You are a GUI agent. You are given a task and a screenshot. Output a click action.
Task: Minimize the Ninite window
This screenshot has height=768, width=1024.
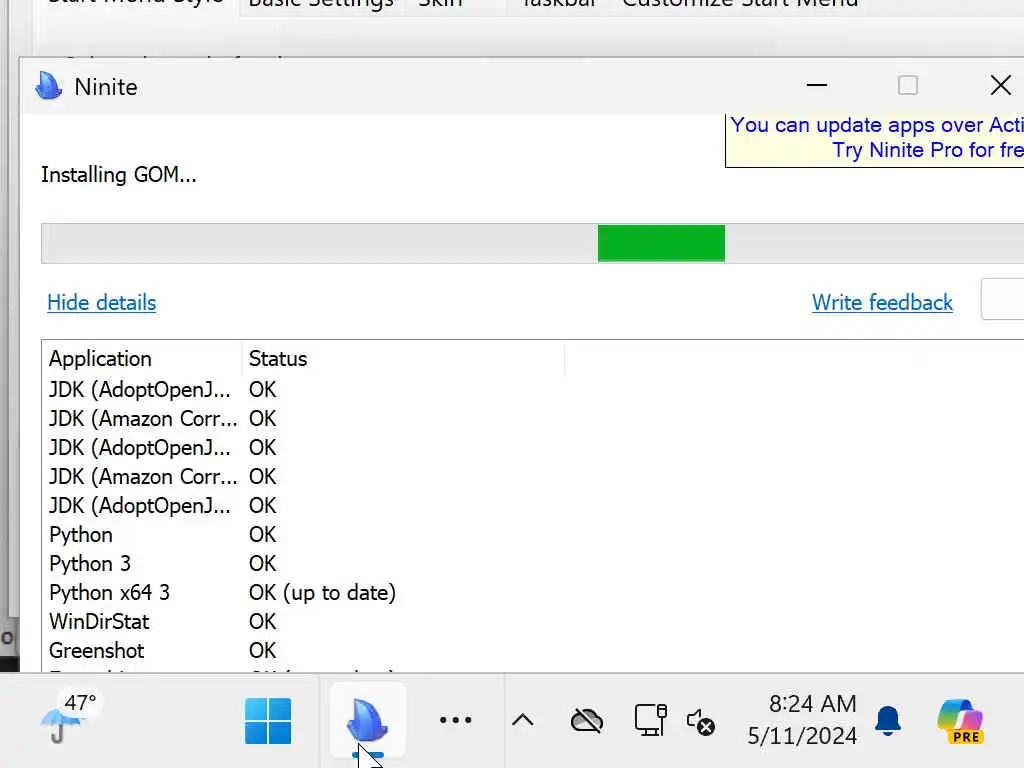pos(816,86)
